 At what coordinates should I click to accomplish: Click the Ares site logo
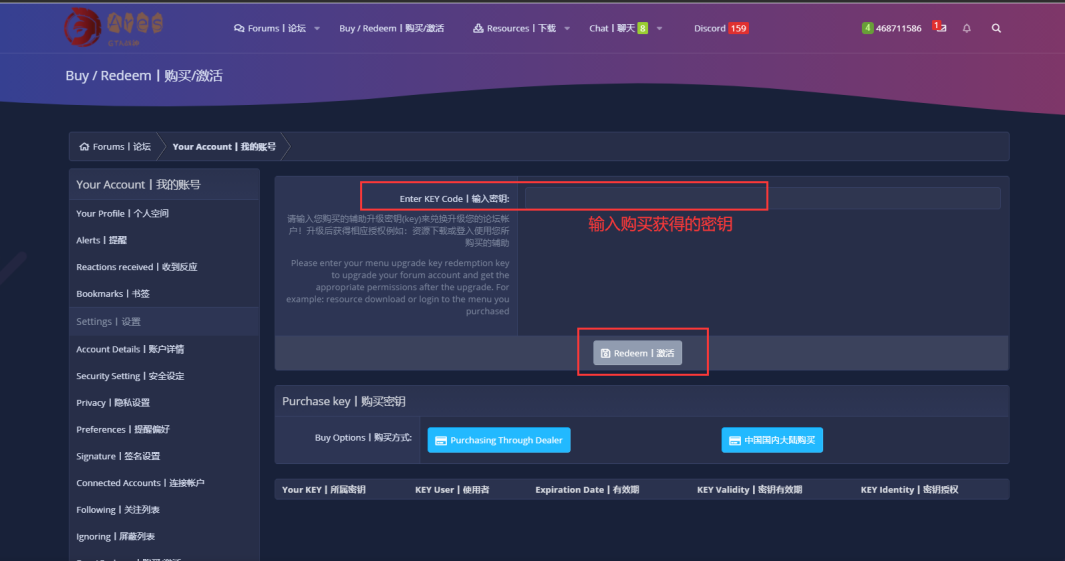pos(113,27)
